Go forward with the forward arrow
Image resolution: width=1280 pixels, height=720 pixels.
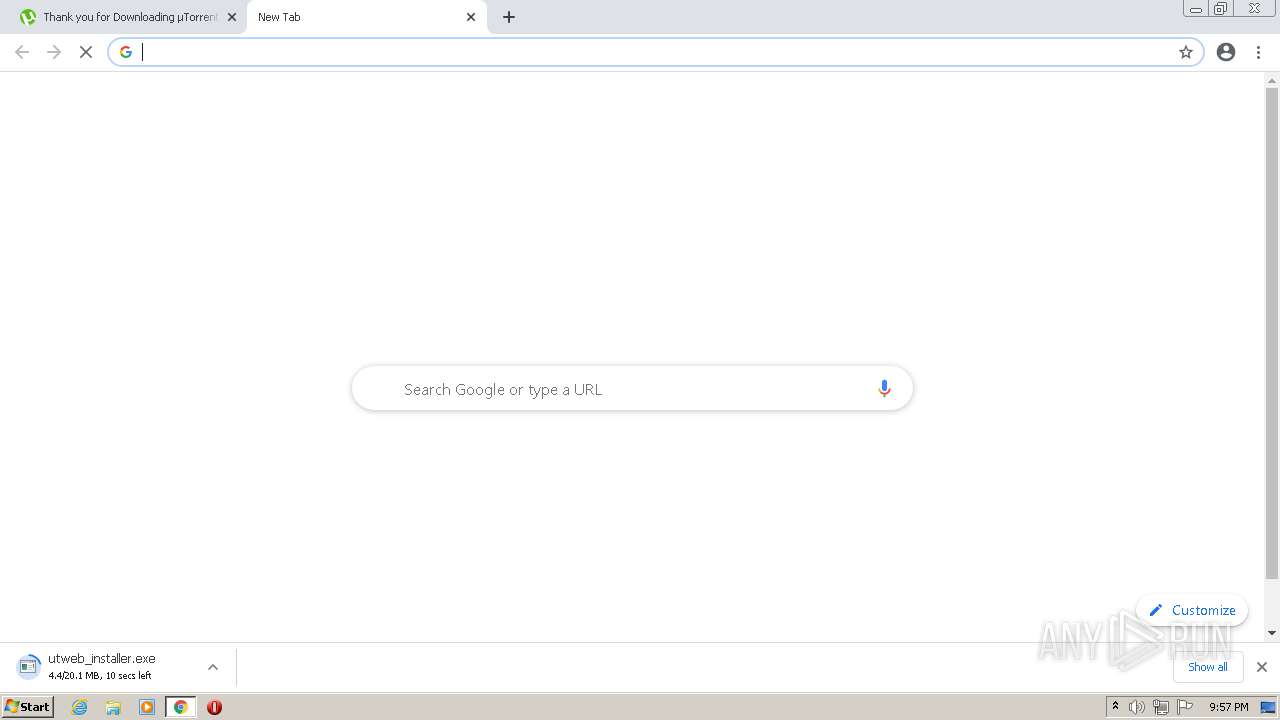click(54, 52)
